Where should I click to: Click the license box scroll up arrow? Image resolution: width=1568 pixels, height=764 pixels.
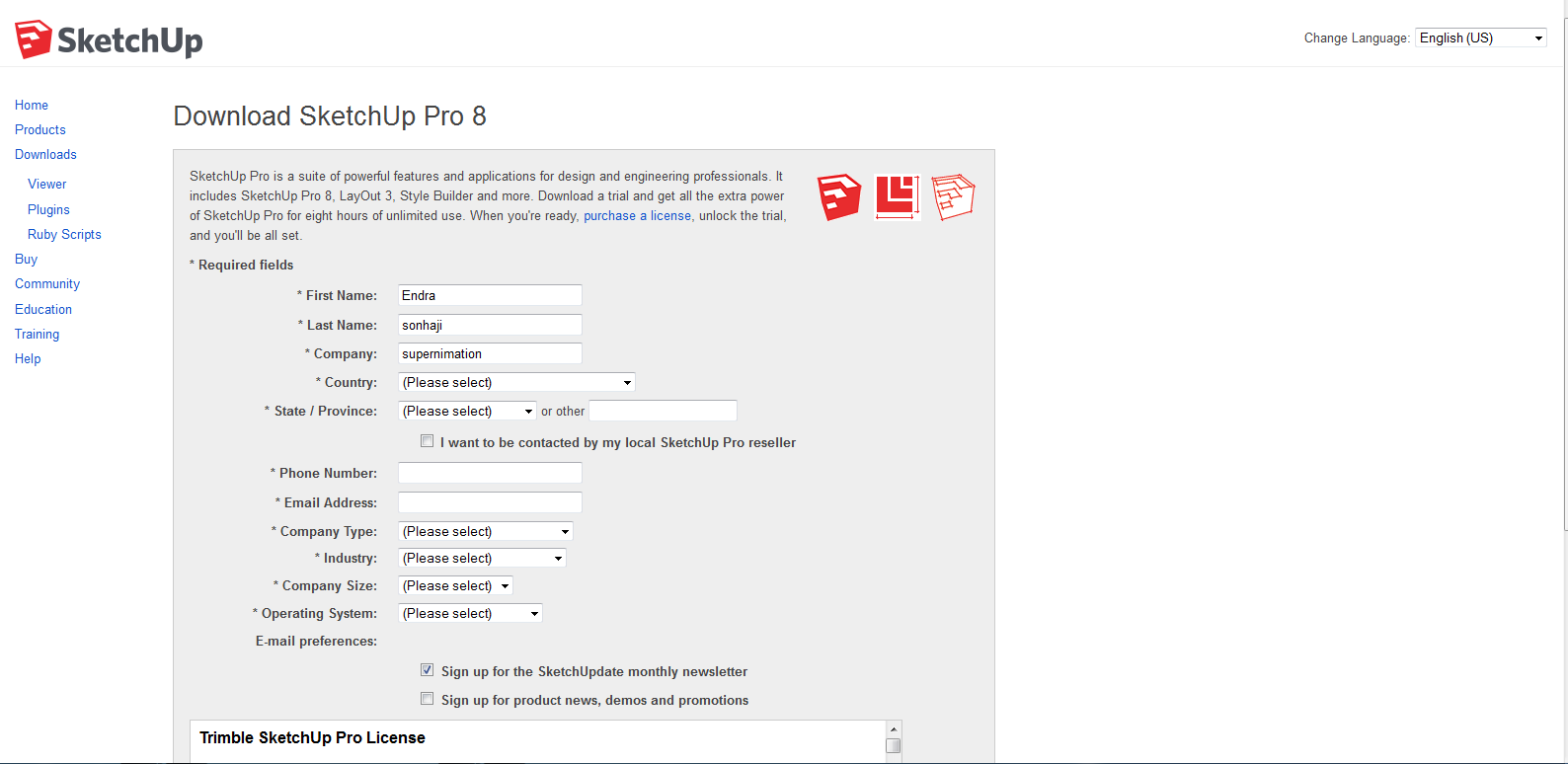pyautogui.click(x=894, y=729)
